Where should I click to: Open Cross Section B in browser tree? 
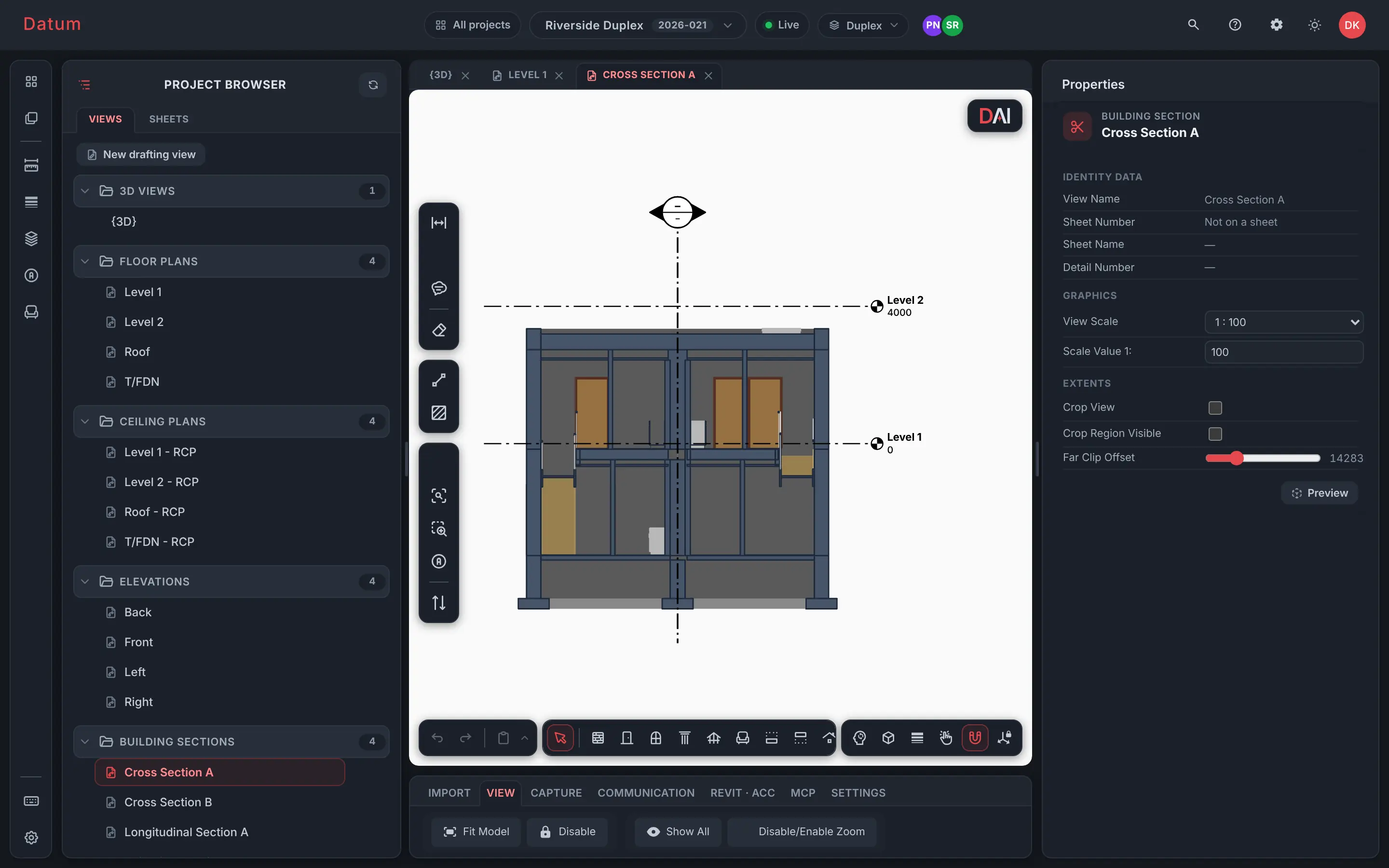pos(168,802)
